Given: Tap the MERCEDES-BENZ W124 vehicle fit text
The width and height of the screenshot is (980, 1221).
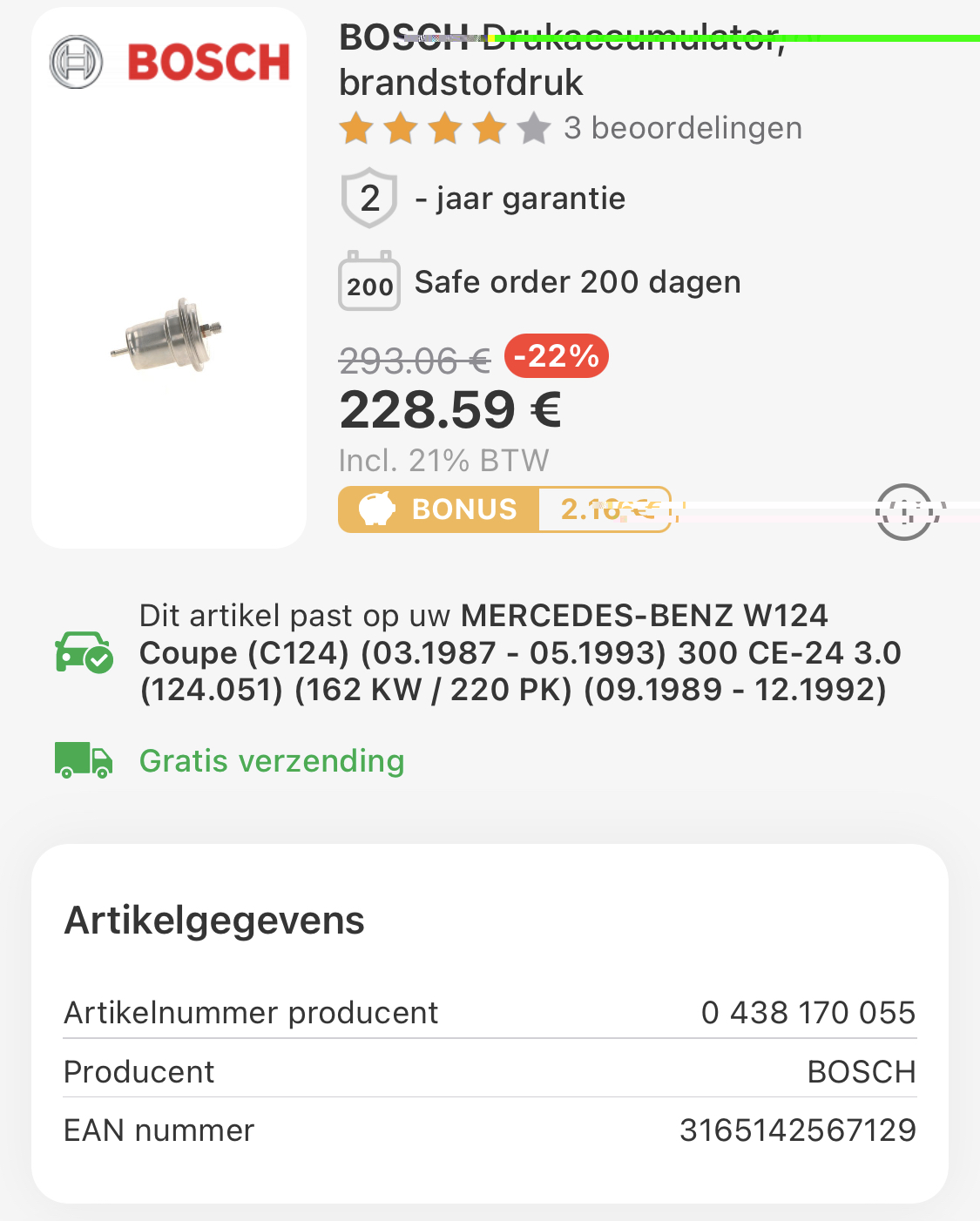Looking at the screenshot, I should [x=519, y=652].
